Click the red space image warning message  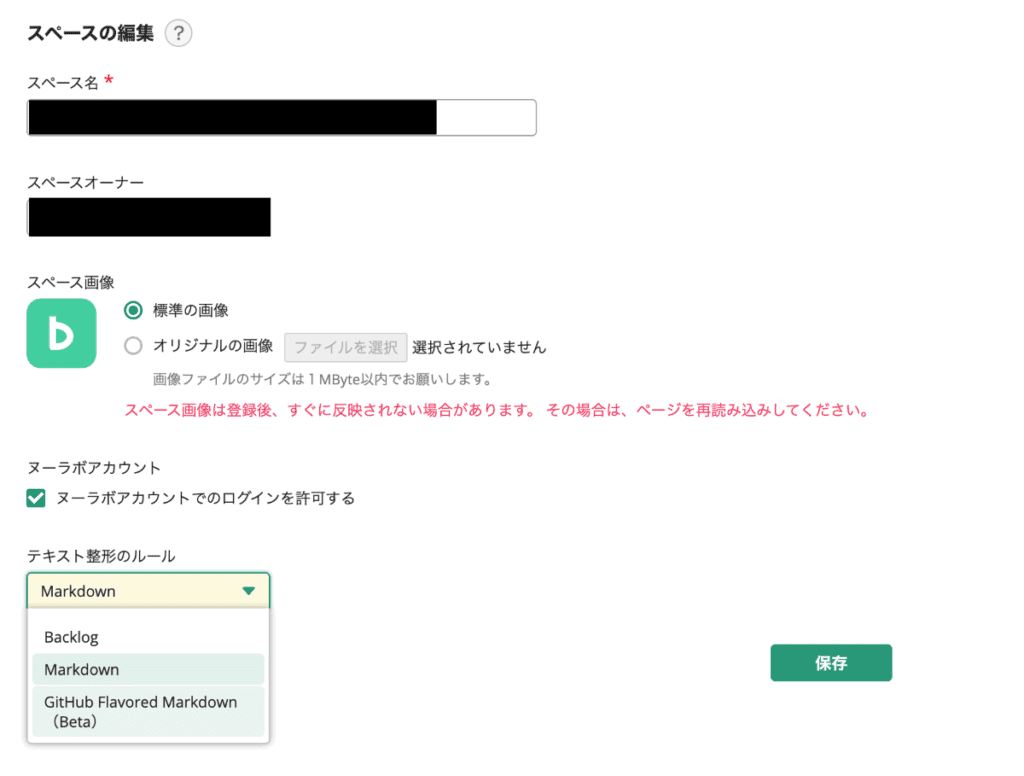pyautogui.click(x=500, y=410)
